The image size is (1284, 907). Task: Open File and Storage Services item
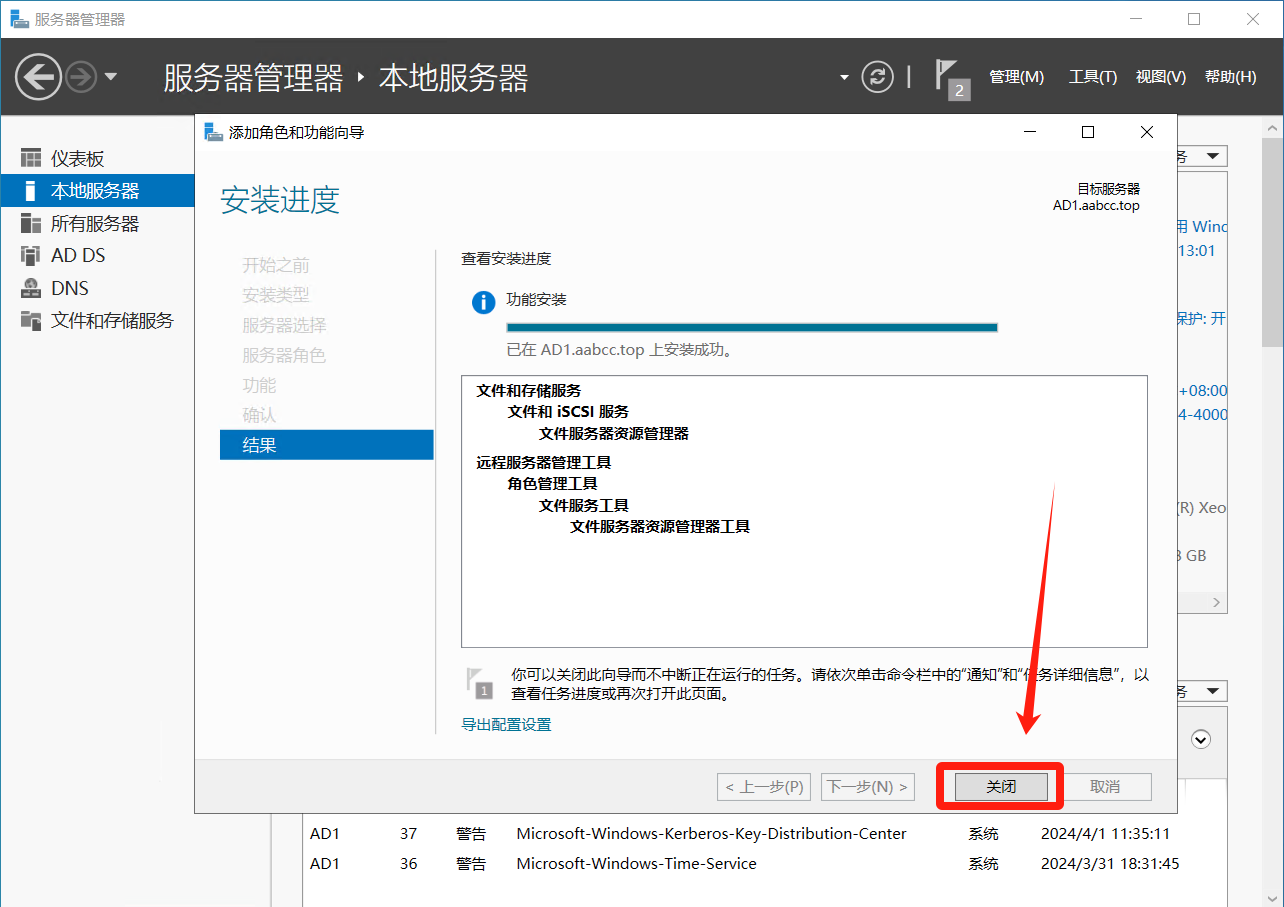tap(111, 321)
